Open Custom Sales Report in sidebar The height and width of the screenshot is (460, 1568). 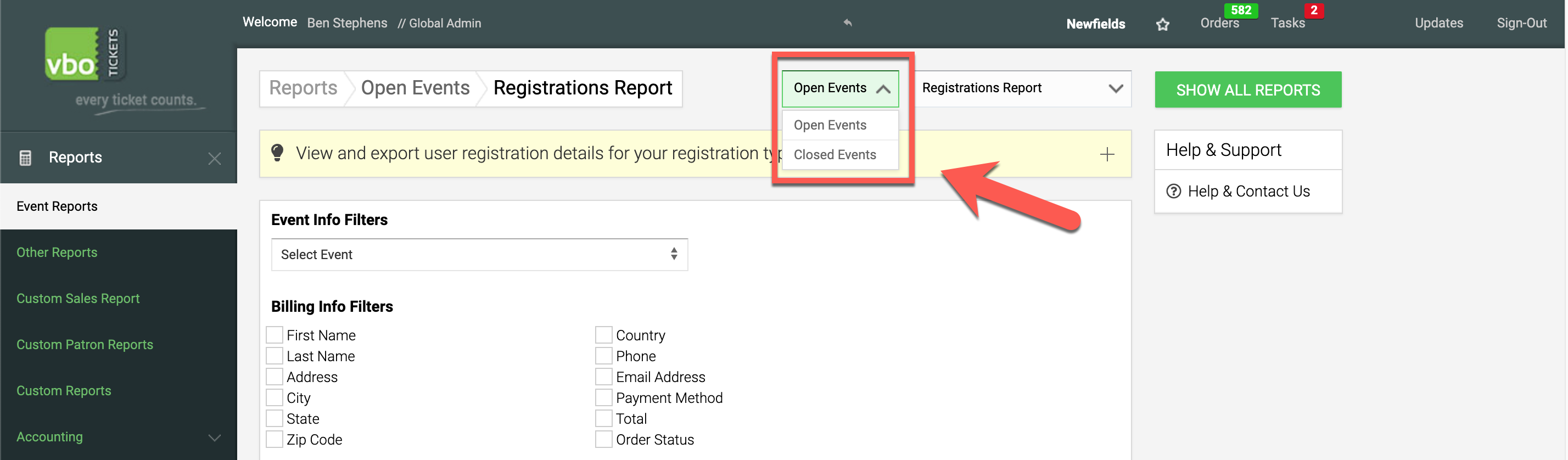point(78,299)
